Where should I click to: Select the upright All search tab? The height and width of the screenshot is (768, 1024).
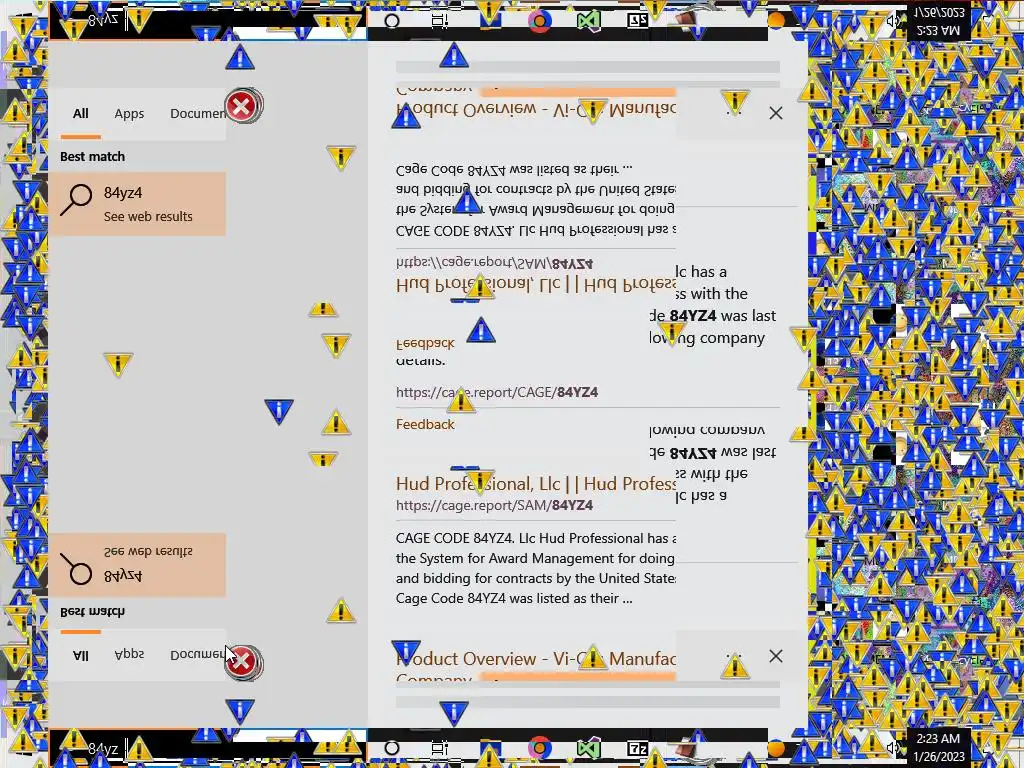tap(80, 114)
